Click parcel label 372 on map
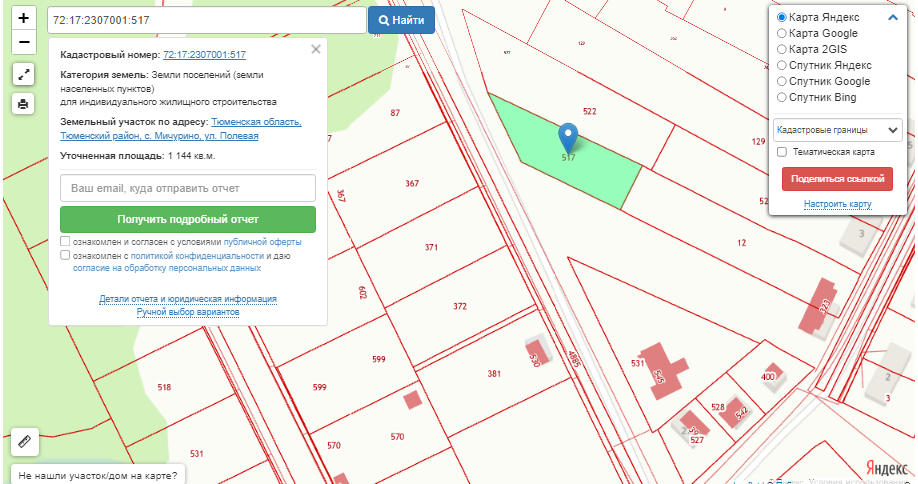 coord(460,306)
